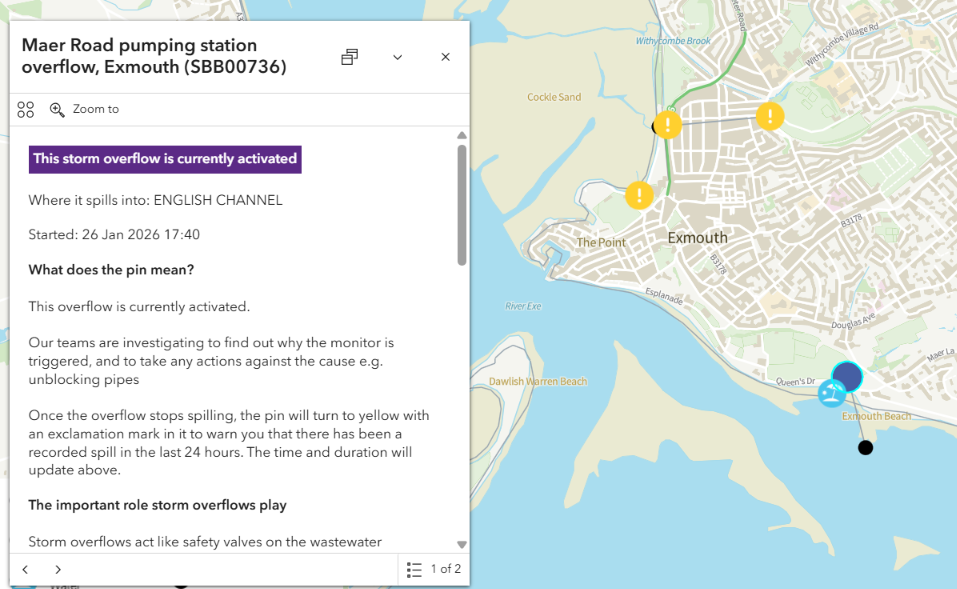Click the popup title Maer Road pumping station
Viewport: 957px width, 589px height.
click(x=154, y=56)
